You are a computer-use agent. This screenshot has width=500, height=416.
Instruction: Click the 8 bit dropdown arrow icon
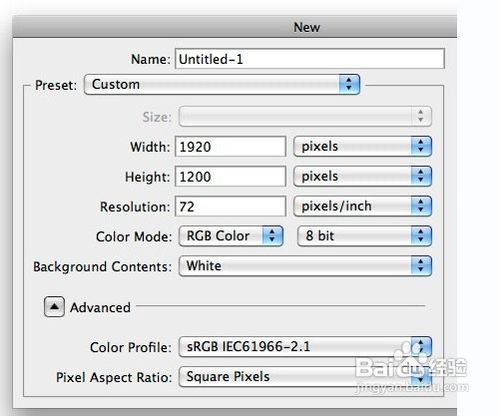[421, 236]
